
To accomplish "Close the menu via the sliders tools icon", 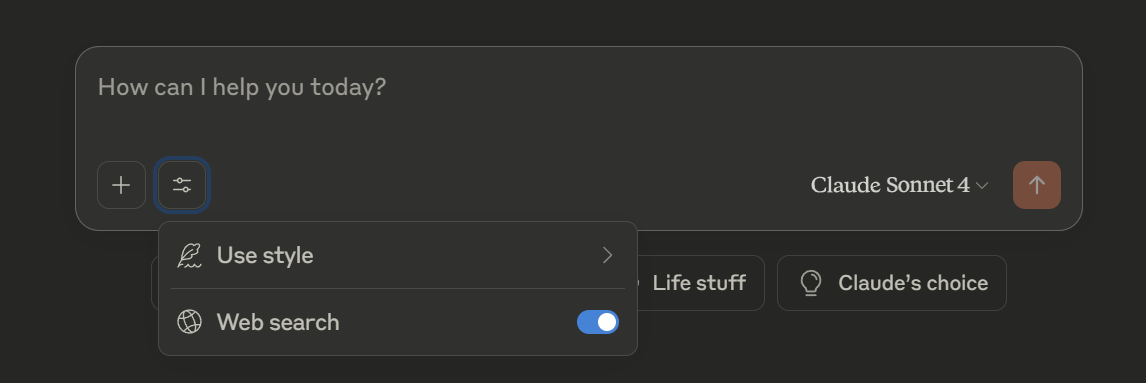I will (182, 185).
